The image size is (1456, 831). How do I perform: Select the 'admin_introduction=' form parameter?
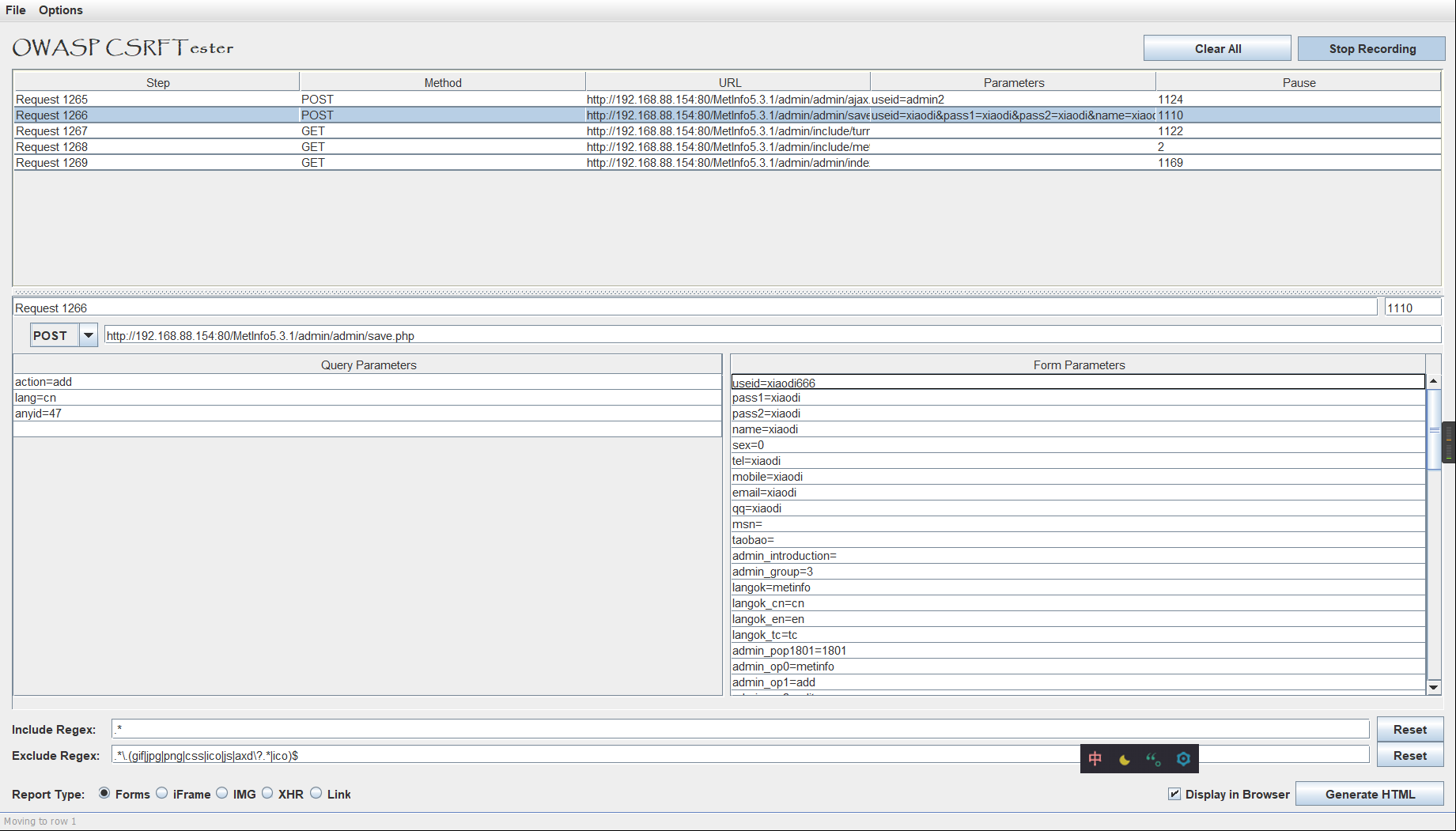tap(1078, 556)
